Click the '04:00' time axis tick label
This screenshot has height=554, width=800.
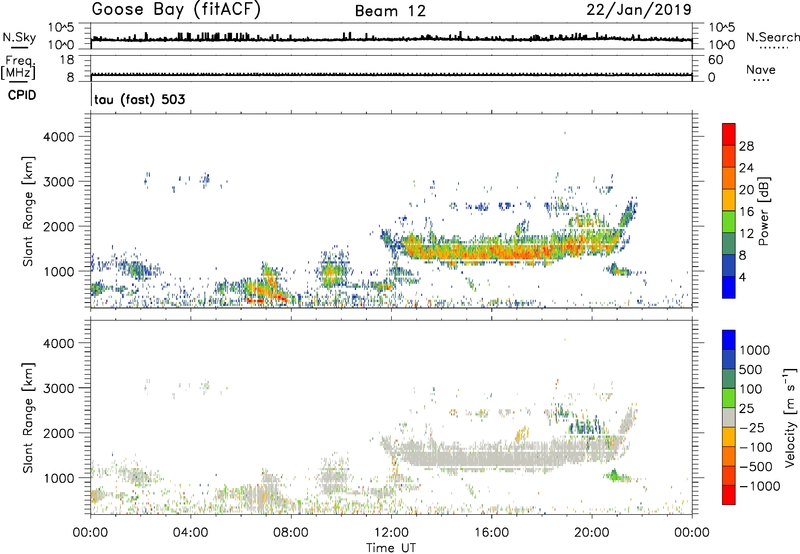click(x=191, y=533)
